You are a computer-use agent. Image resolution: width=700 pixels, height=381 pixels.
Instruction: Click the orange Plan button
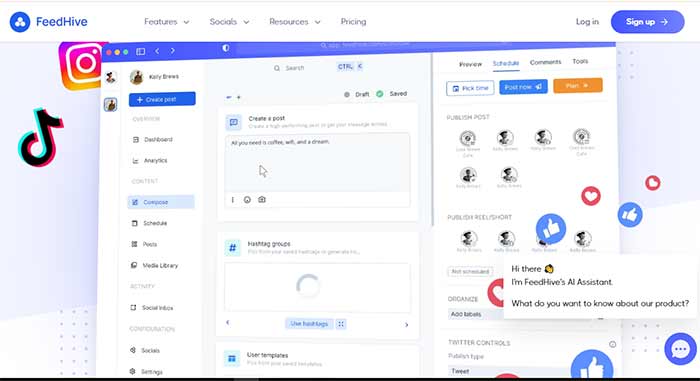tap(578, 85)
